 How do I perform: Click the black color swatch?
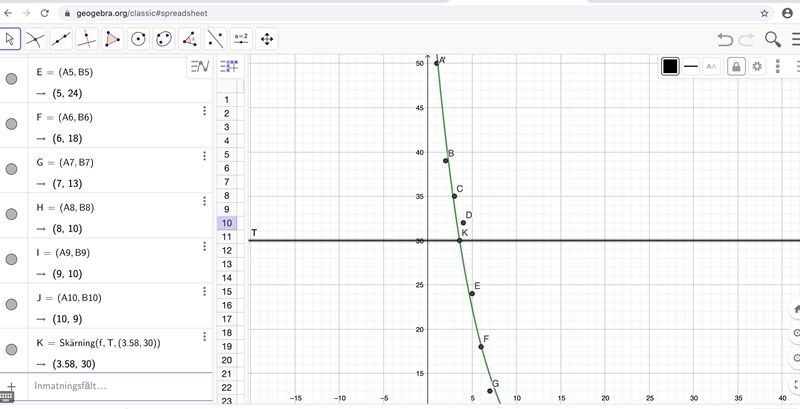coord(670,66)
